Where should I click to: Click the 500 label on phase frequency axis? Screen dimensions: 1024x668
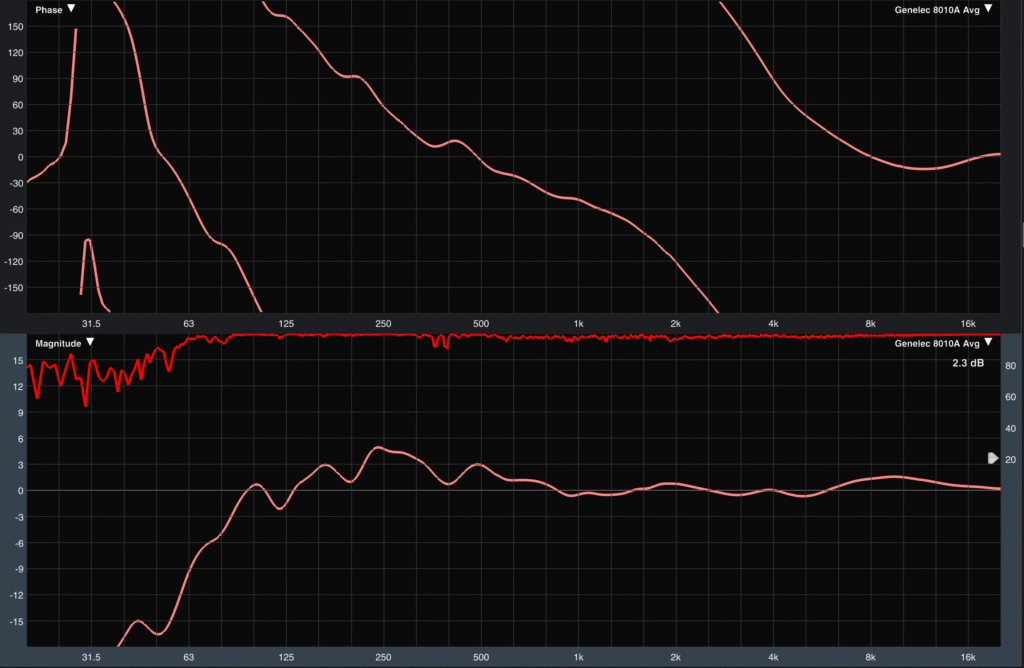(480, 324)
